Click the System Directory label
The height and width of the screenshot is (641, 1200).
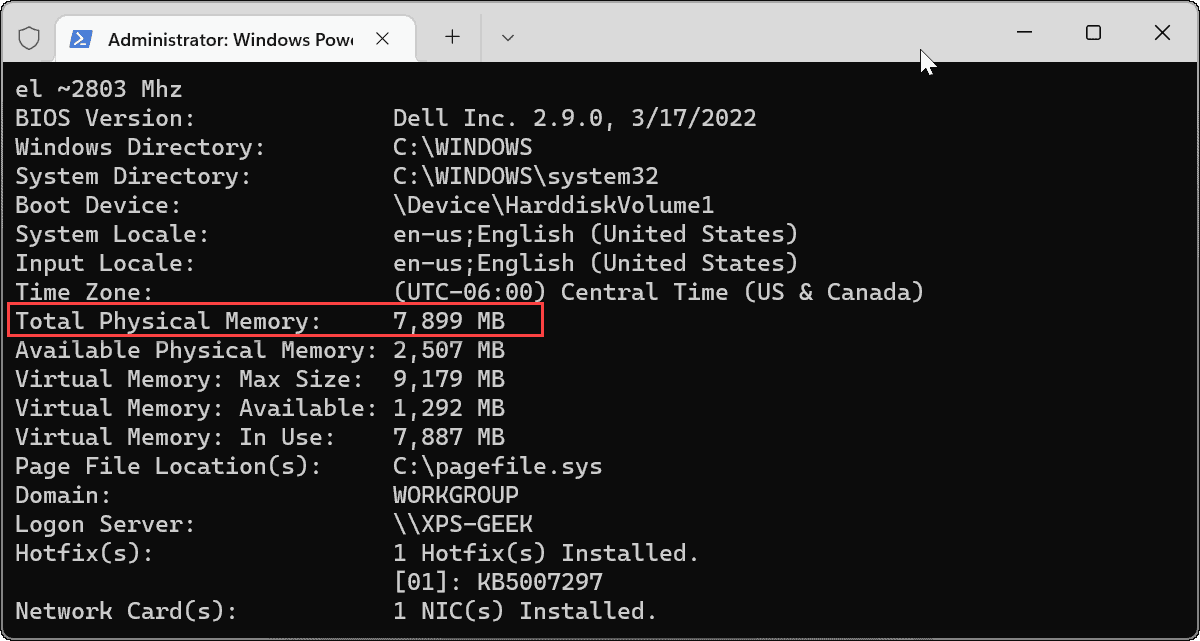click(133, 176)
